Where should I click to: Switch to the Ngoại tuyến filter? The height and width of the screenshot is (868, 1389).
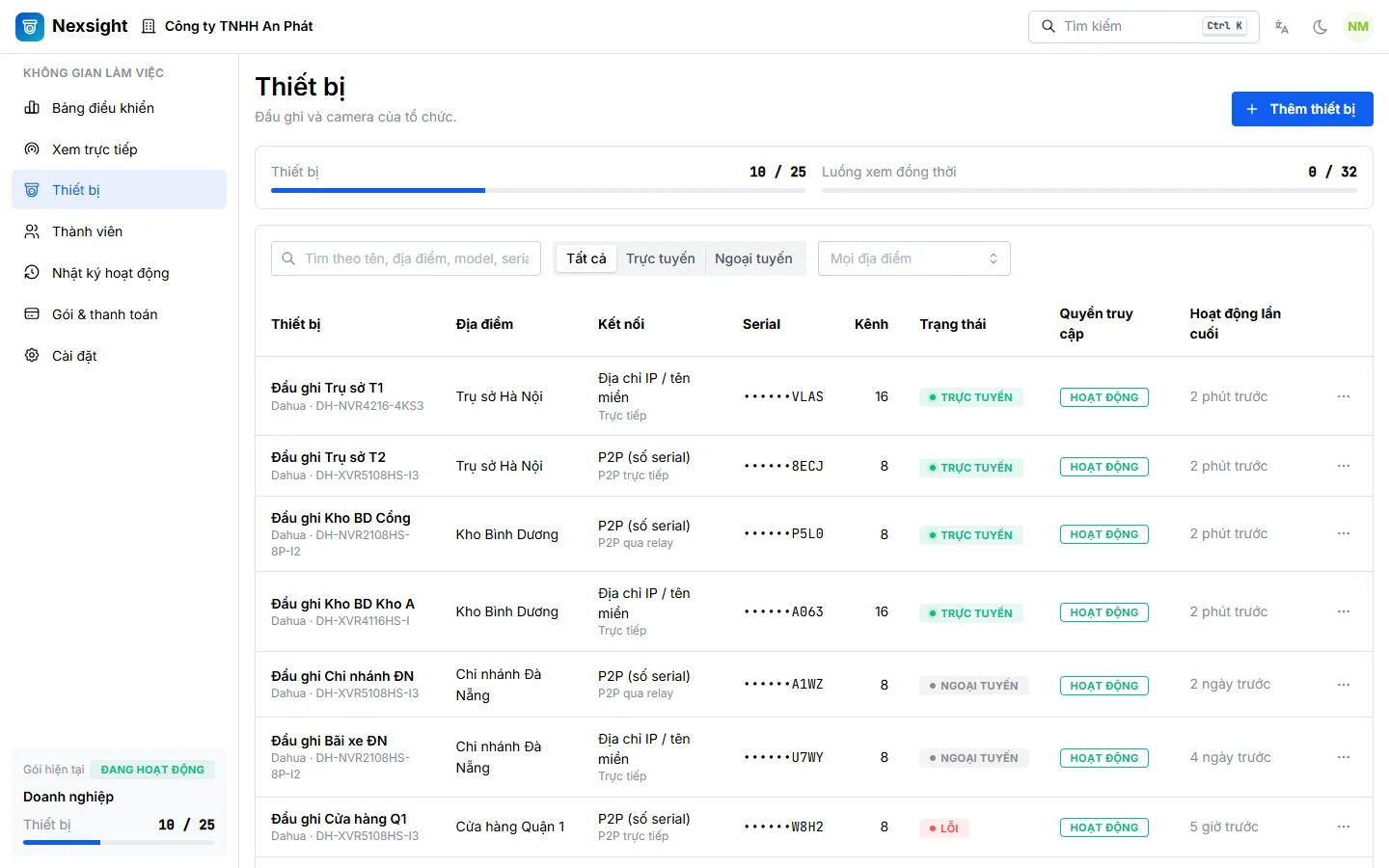(753, 258)
